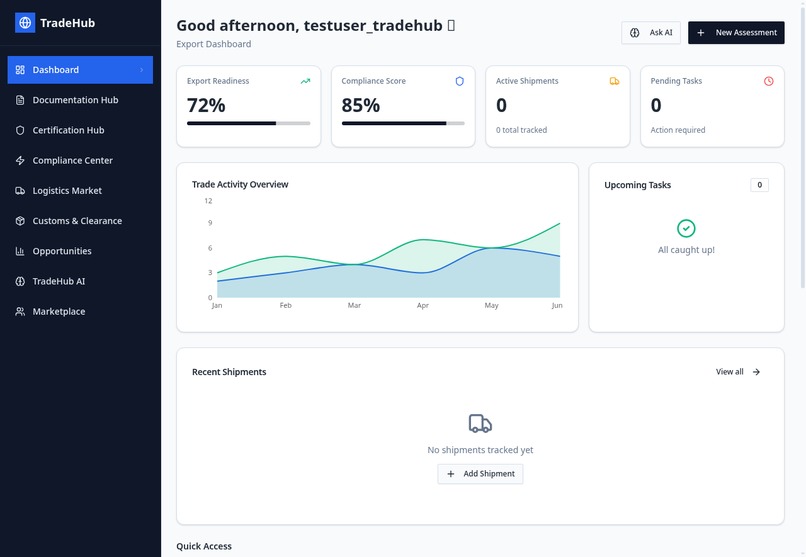Viewport: 806px width, 557px height.
Task: Click the Certification Hub shield icon
Action: click(20, 131)
